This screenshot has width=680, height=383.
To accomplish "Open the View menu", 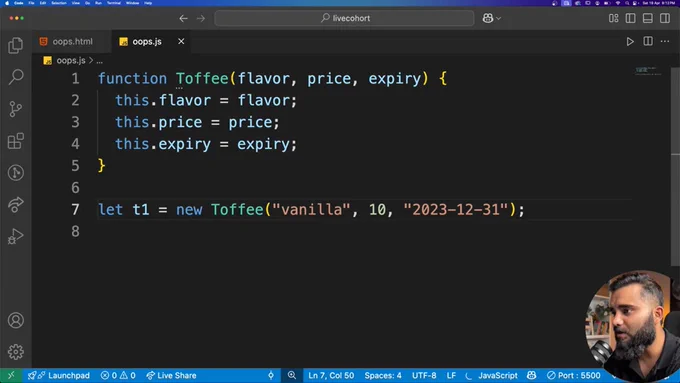I will [76, 3].
